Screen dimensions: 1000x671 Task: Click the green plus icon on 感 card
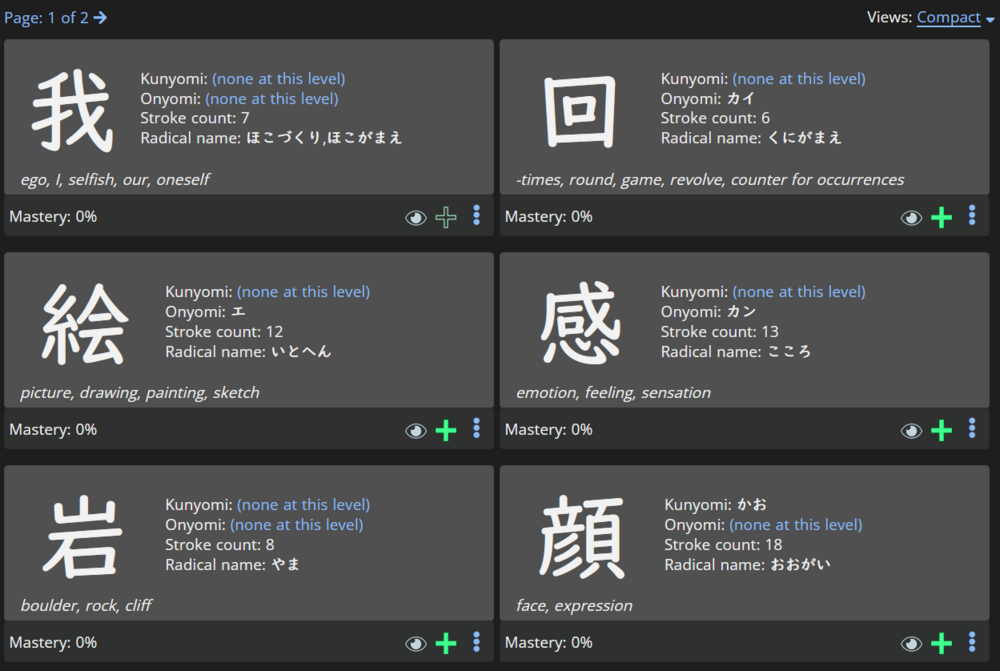(941, 430)
